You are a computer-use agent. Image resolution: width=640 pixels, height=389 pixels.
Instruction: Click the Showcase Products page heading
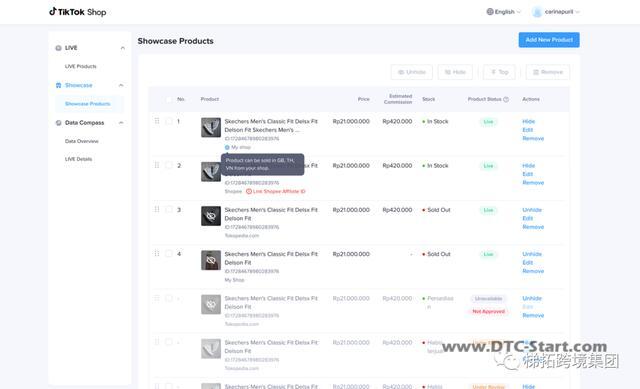176,41
